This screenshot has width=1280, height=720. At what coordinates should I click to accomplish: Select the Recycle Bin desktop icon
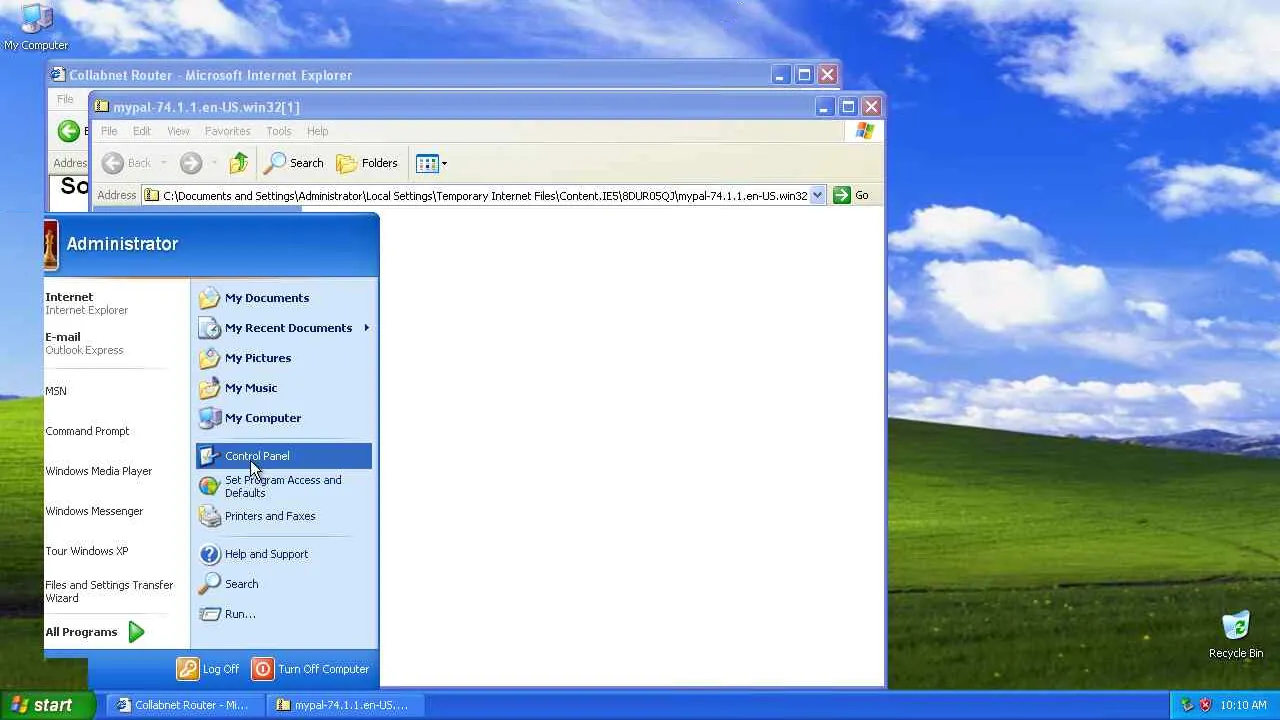click(1236, 635)
